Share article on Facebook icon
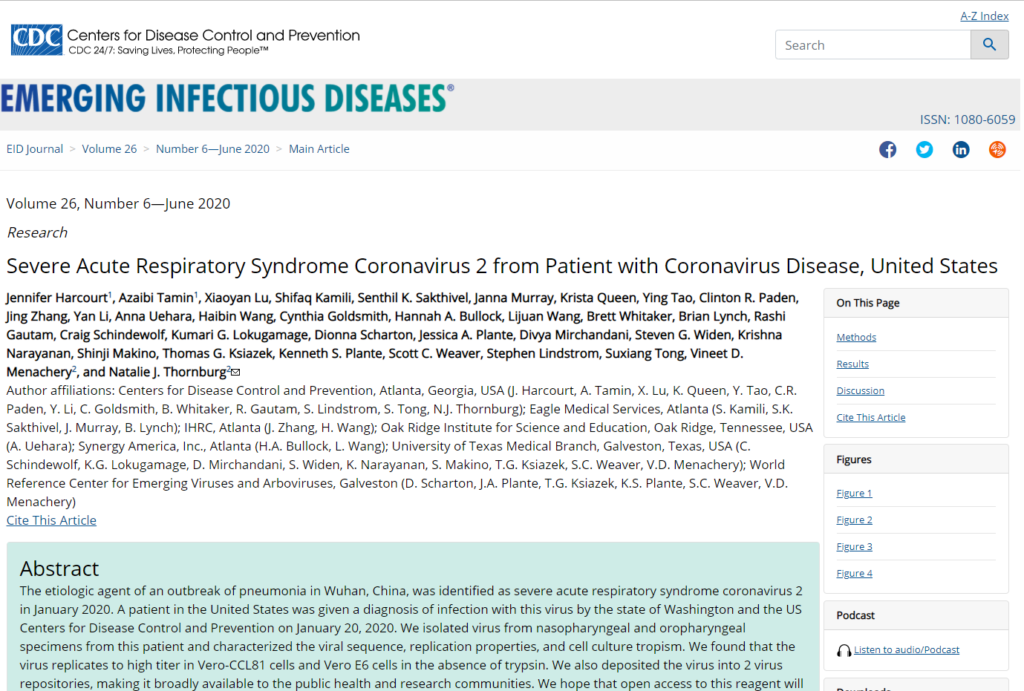The width and height of the screenshot is (1024, 691). click(888, 150)
